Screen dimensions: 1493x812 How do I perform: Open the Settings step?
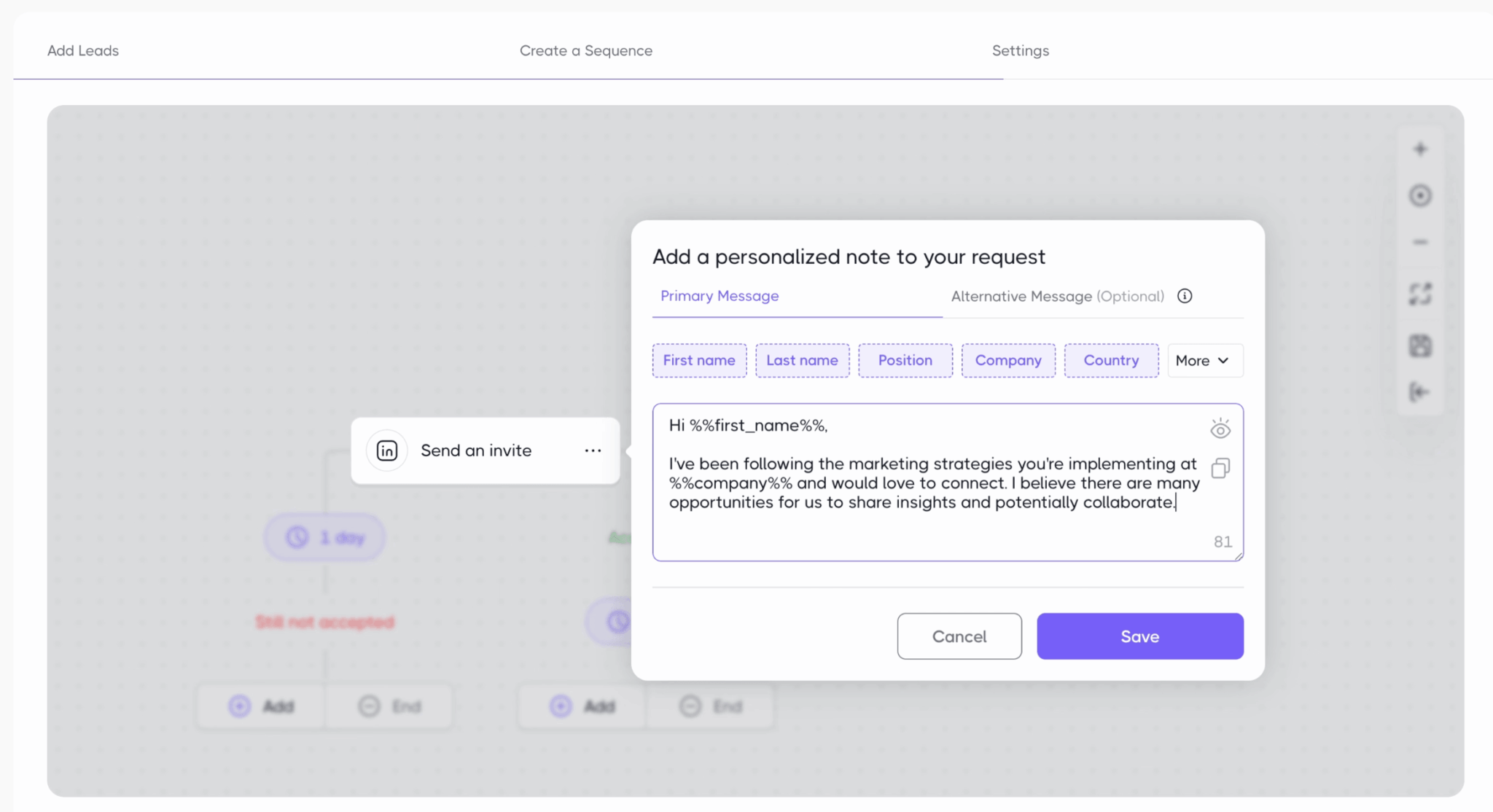pyautogui.click(x=1020, y=50)
